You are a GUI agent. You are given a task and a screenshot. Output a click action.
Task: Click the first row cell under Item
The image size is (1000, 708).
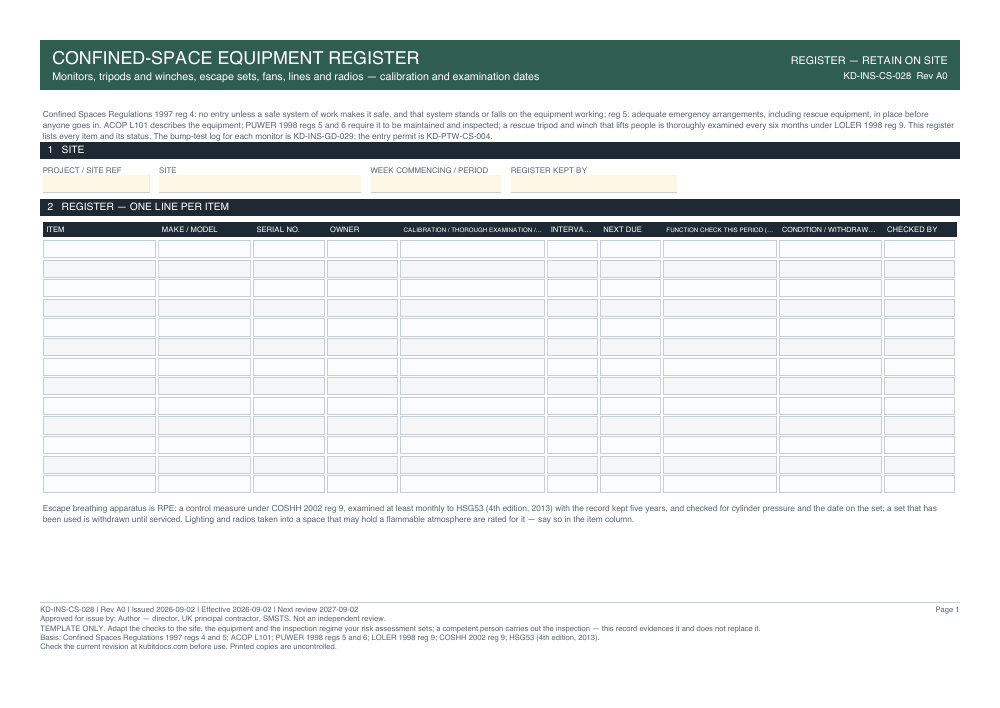click(99, 249)
